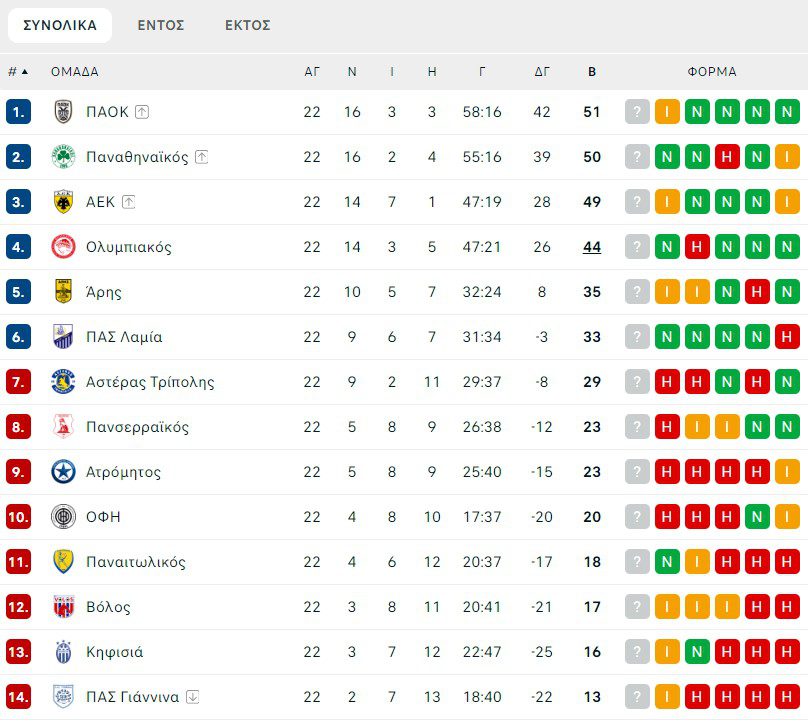The width and height of the screenshot is (808, 721).
Task: Click the blue position 1 rank badge
Action: coord(18,112)
